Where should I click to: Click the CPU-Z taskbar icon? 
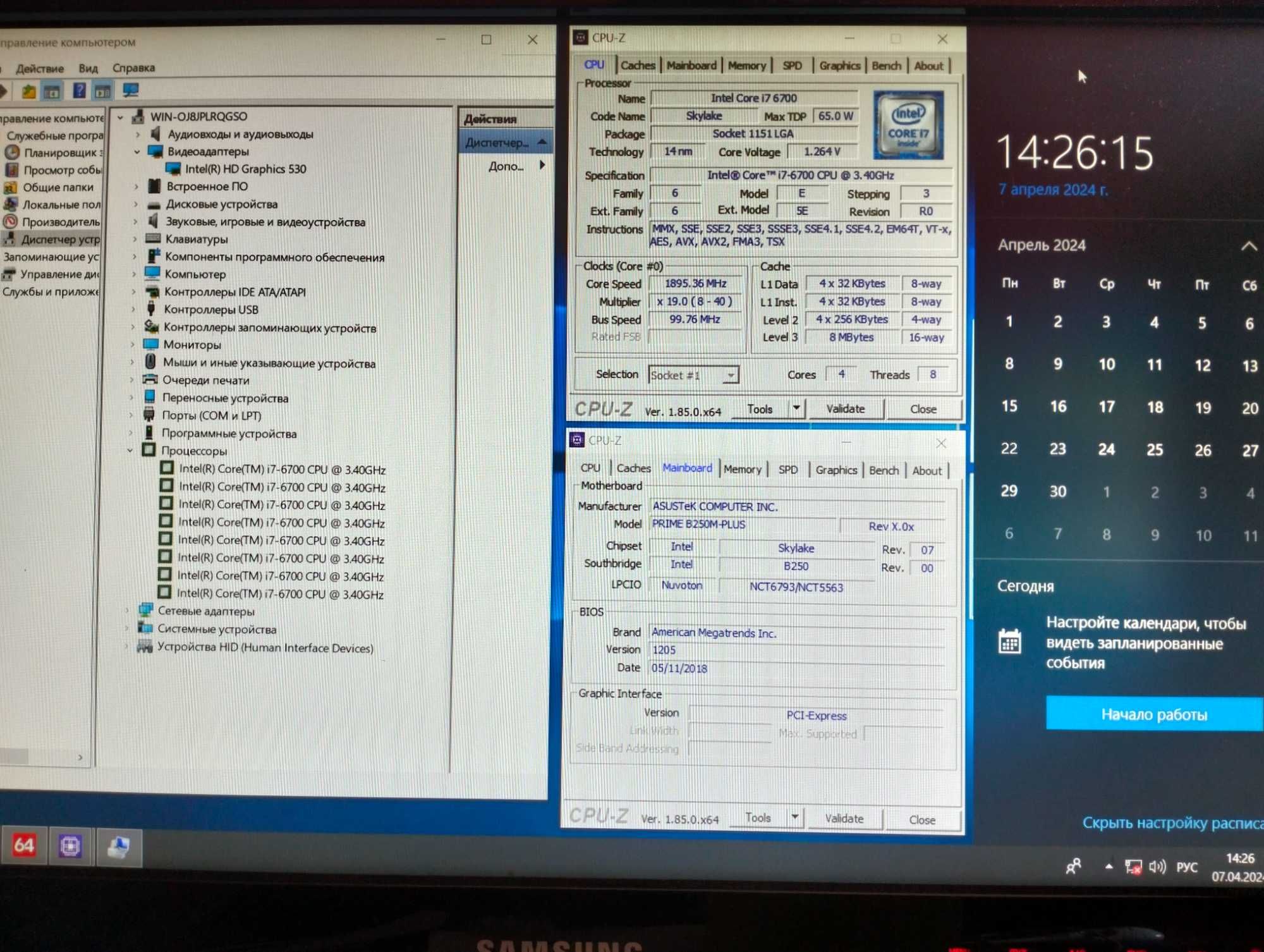[70, 845]
